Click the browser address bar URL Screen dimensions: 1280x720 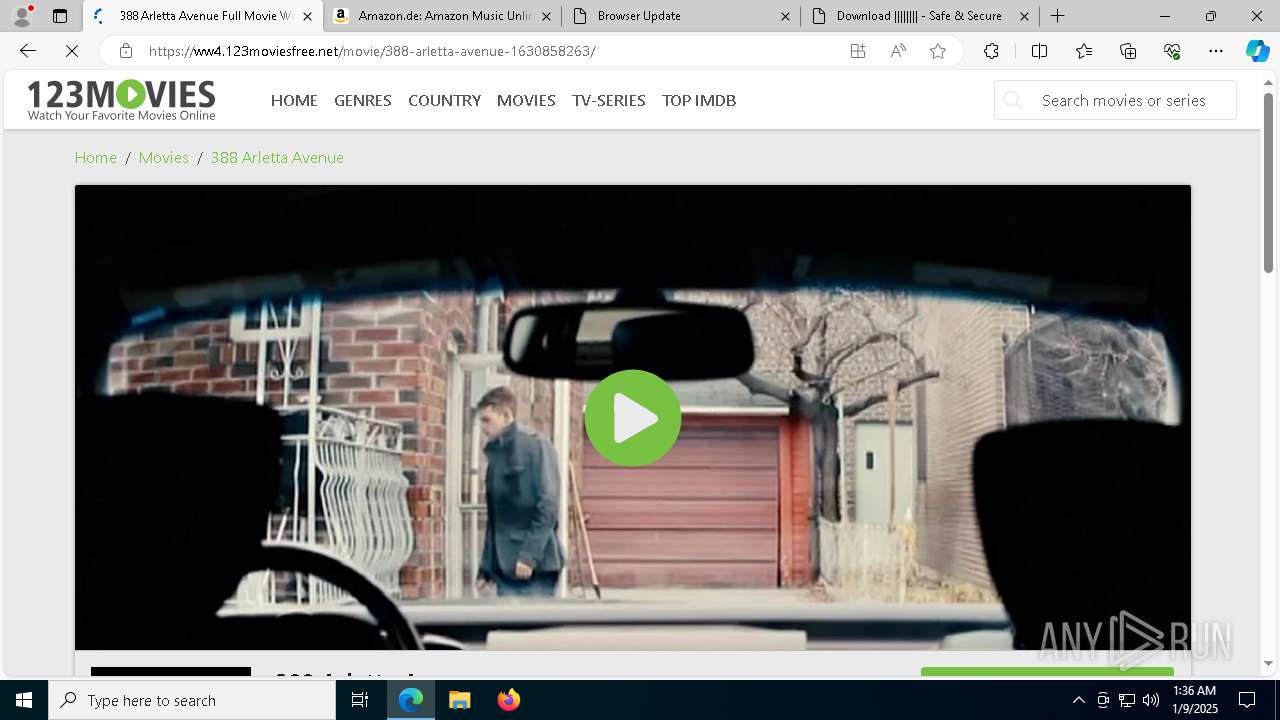372,51
